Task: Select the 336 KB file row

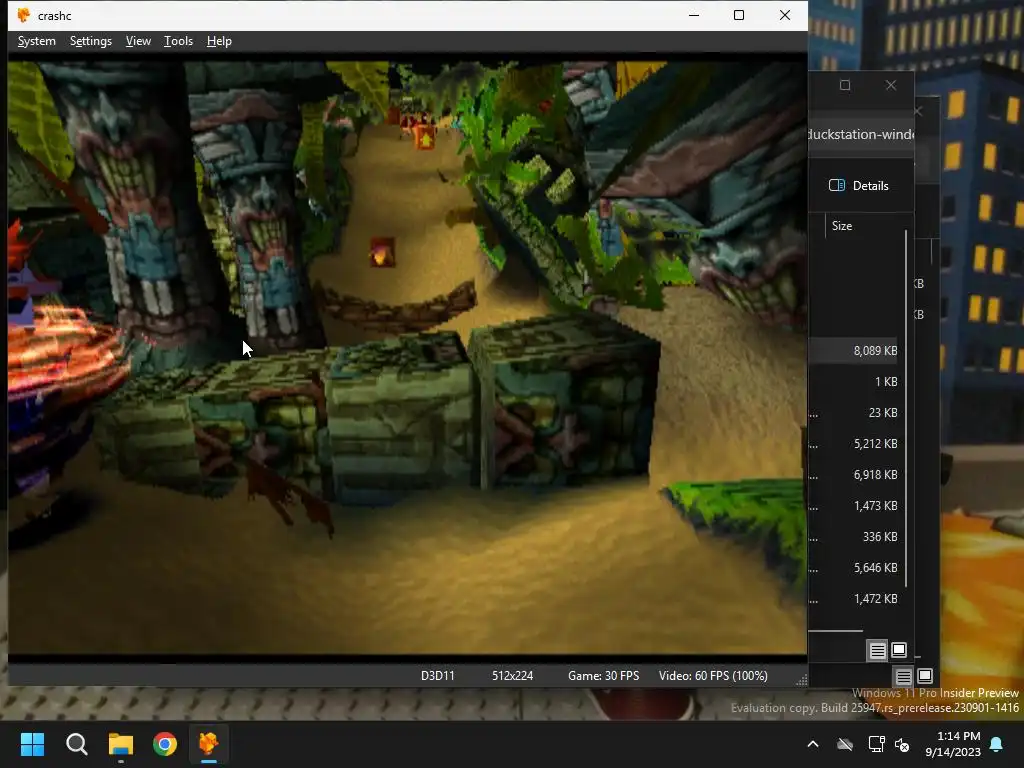Action: 856,537
